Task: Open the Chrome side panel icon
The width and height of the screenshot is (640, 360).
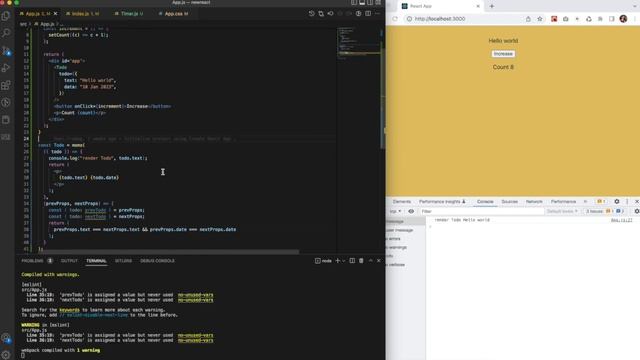Action: 611,19
